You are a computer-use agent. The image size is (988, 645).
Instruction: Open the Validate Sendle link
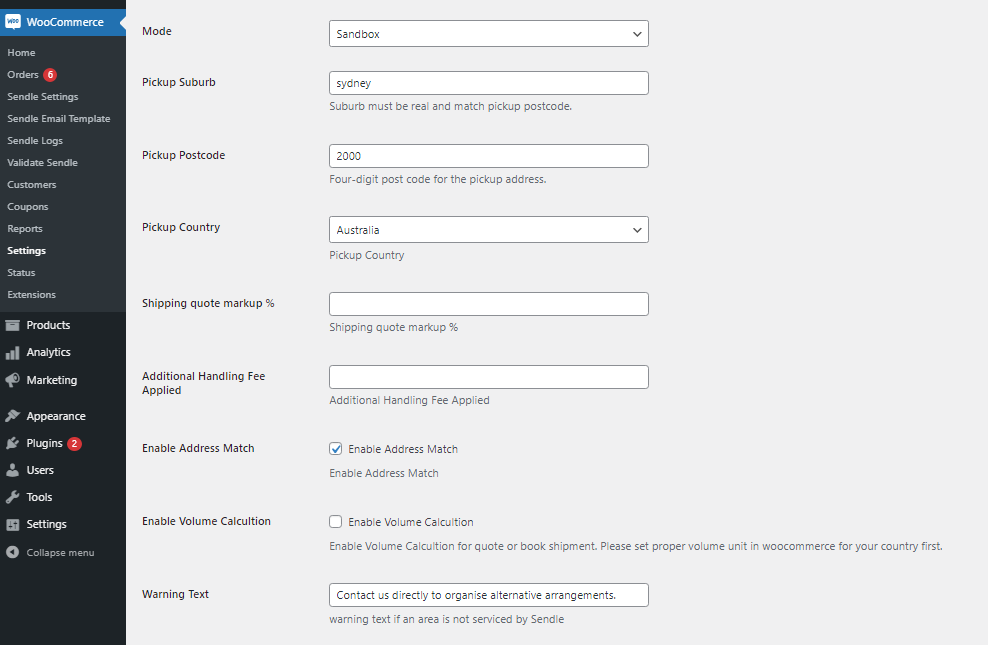click(x=42, y=163)
